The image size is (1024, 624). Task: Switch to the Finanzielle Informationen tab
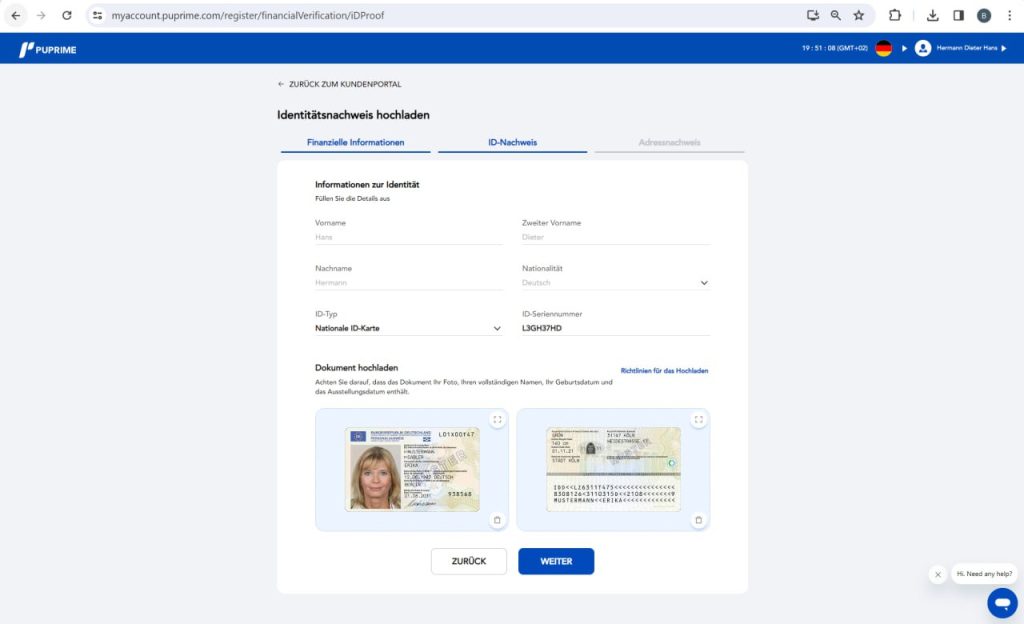(355, 142)
